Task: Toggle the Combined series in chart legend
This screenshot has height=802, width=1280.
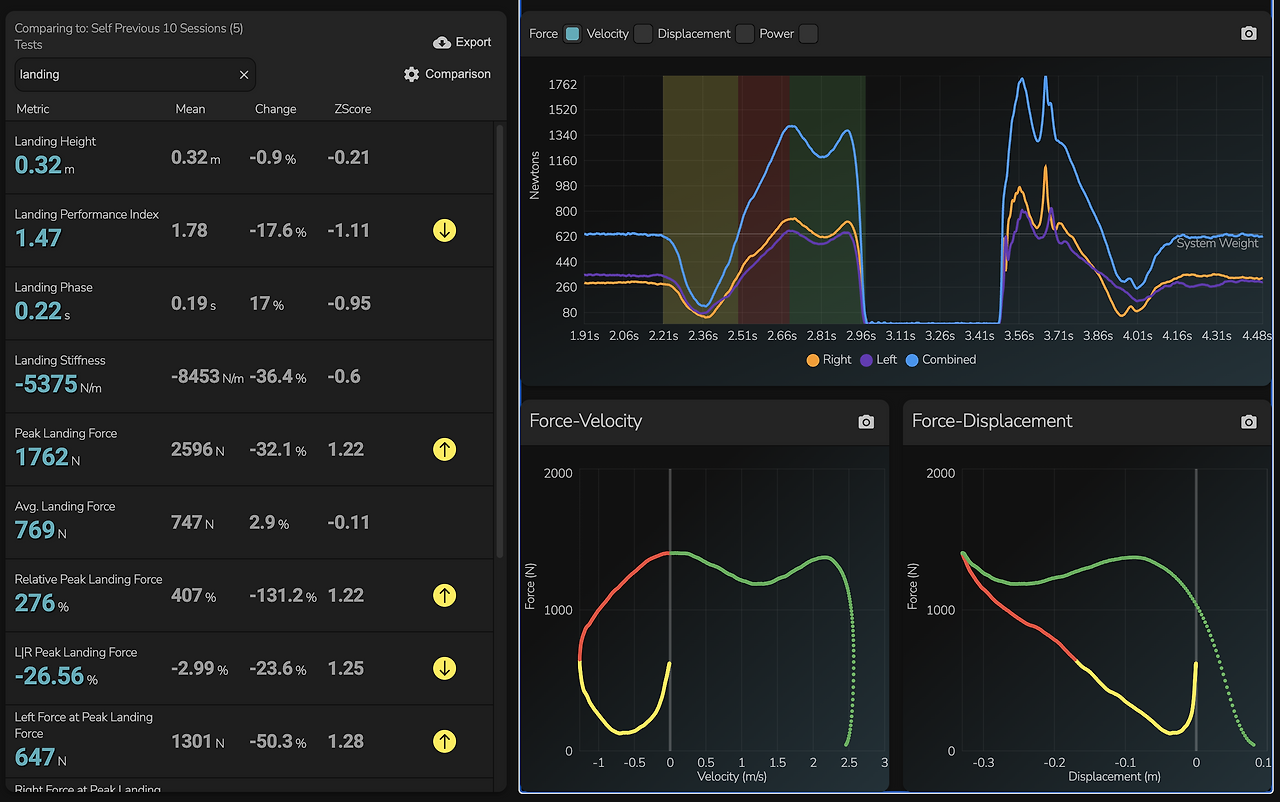Action: pos(940,360)
